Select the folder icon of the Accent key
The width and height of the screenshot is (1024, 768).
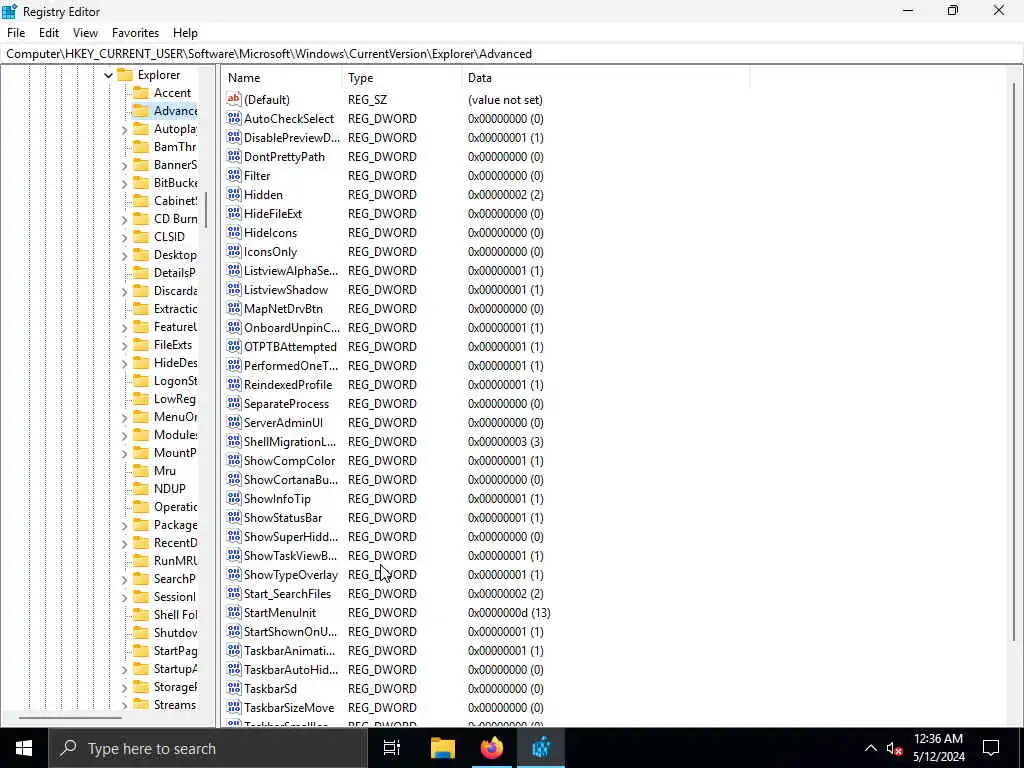[141, 93]
